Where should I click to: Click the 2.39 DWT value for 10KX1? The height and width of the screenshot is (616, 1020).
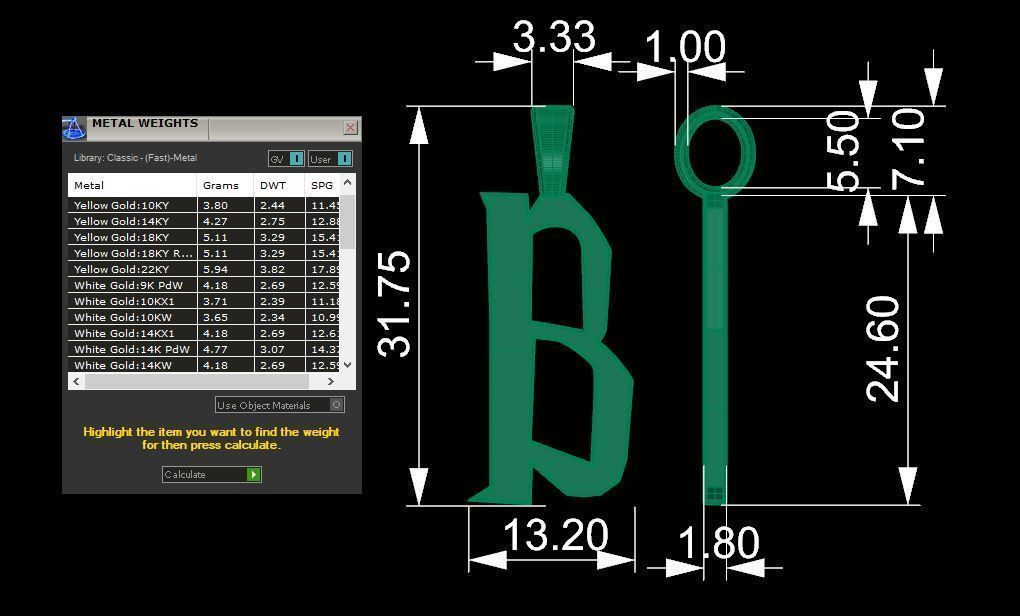pos(273,301)
